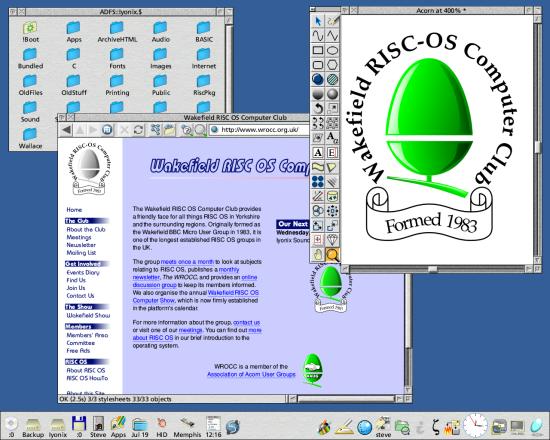Reload the page with the refresh icon
This screenshot has height=440, width=550.
(x=138, y=130)
